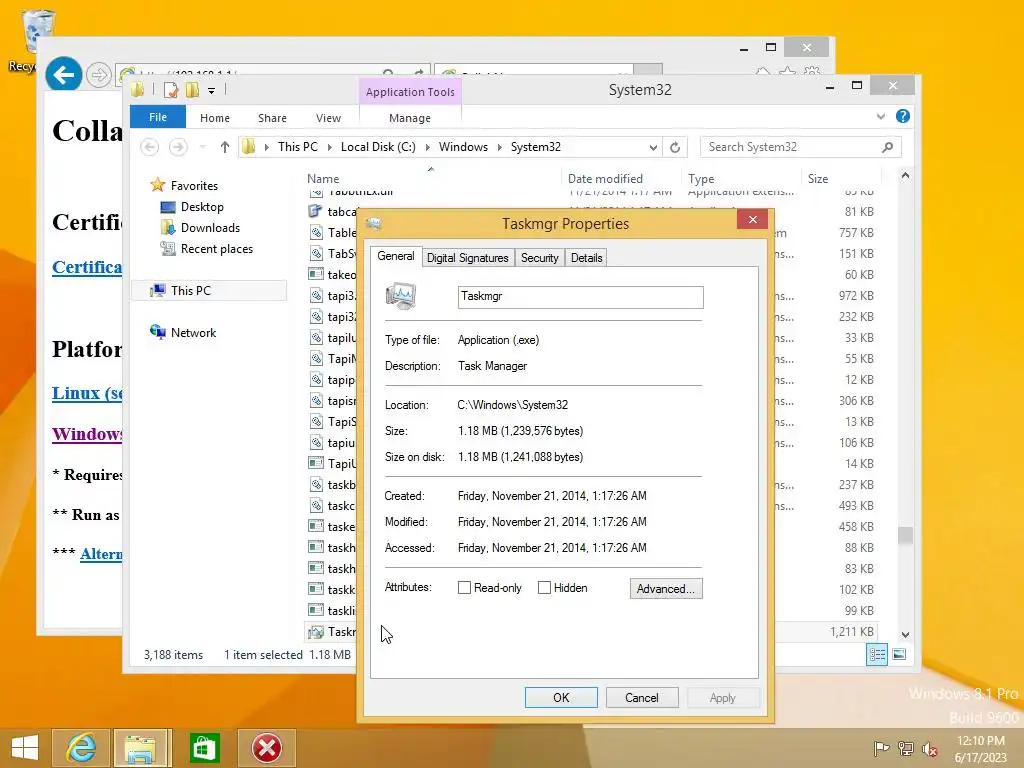
Task: Click the search magnifier icon
Action: [888, 147]
